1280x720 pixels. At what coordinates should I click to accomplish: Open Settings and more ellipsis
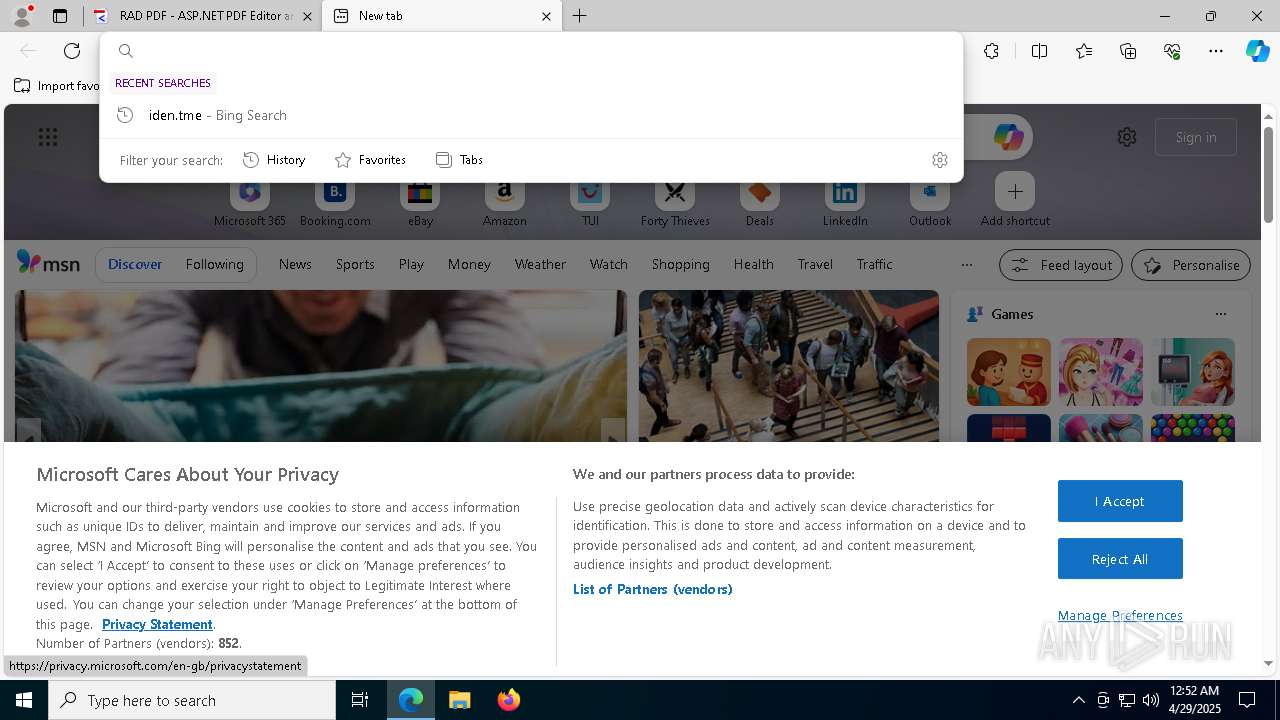(1216, 51)
